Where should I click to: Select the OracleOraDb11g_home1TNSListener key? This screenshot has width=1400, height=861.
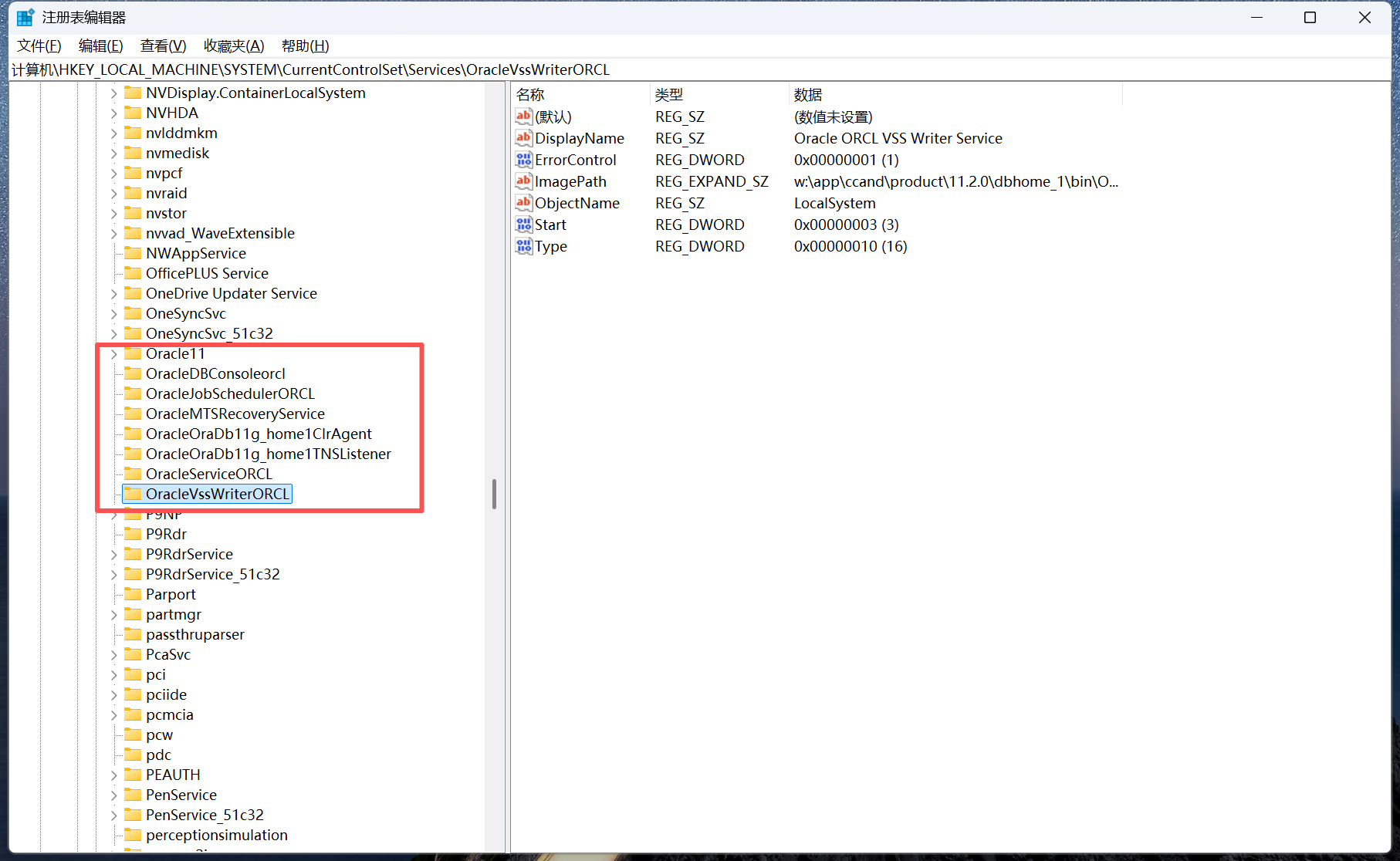point(268,454)
